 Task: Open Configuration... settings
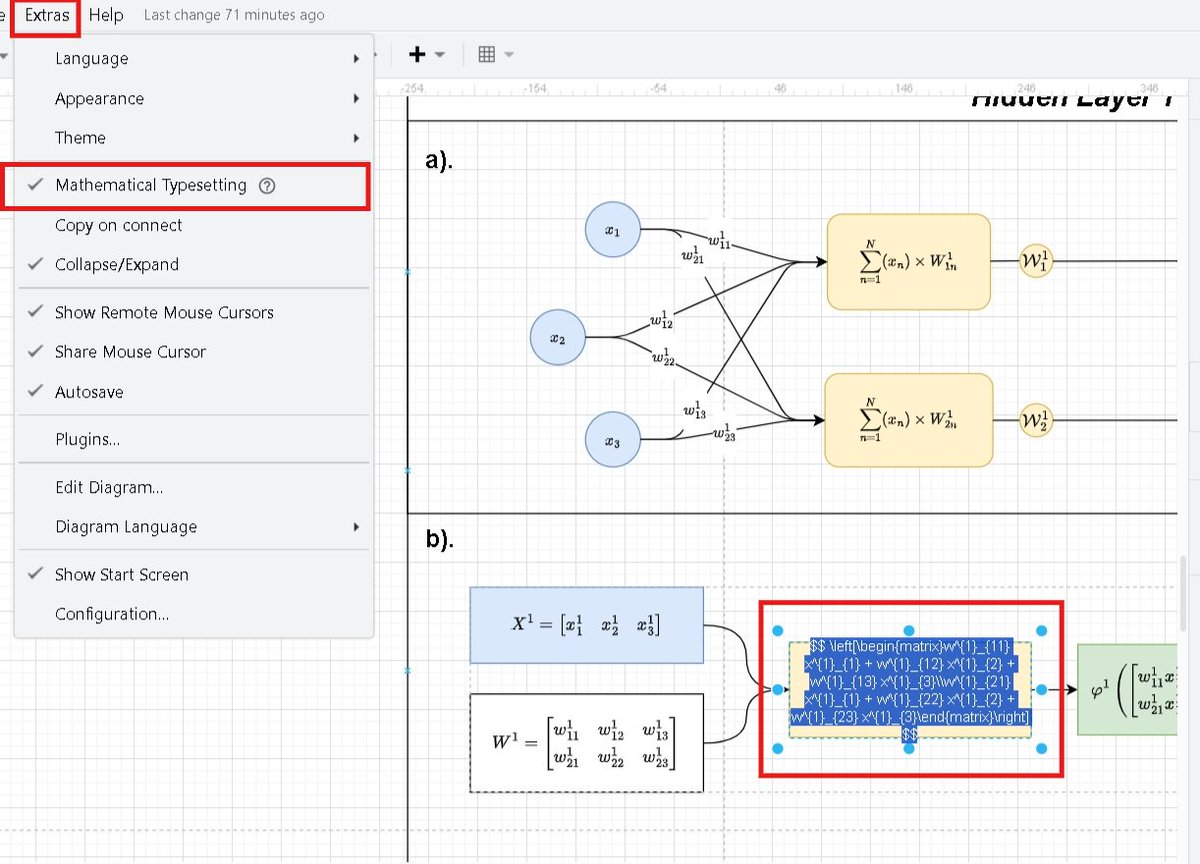(194, 614)
